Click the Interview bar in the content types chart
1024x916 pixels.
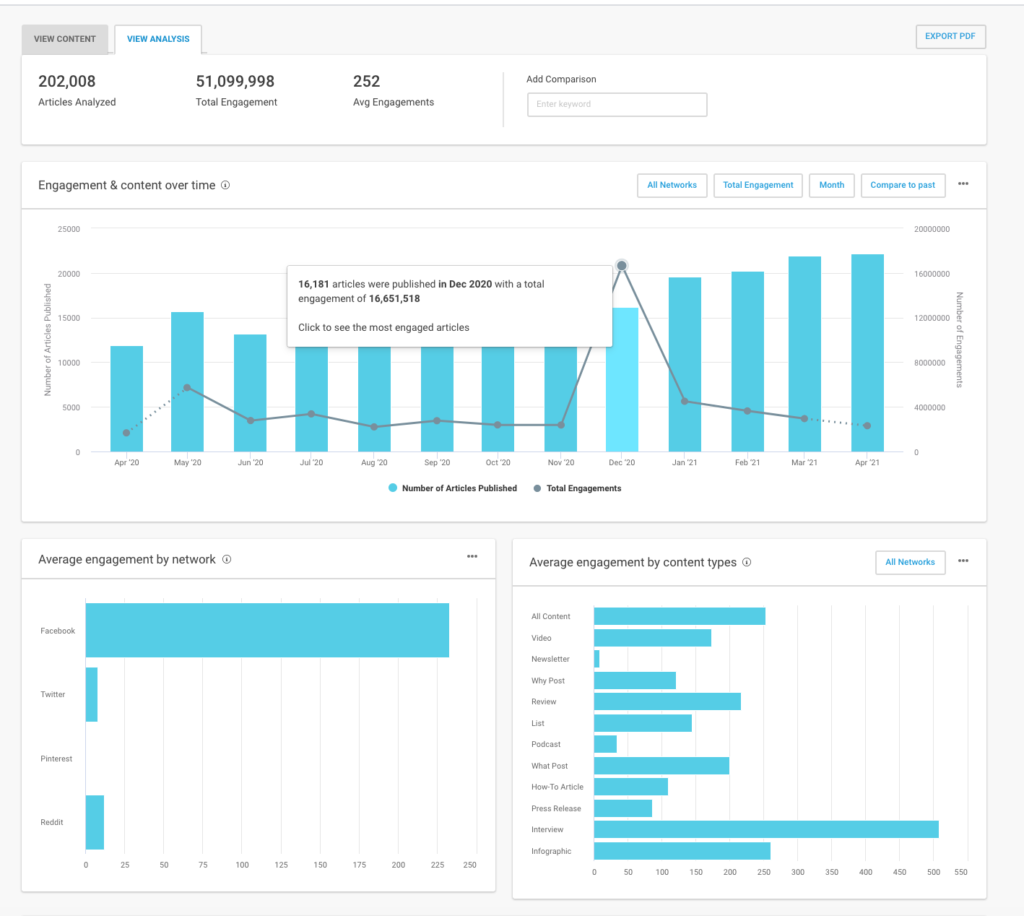point(765,829)
